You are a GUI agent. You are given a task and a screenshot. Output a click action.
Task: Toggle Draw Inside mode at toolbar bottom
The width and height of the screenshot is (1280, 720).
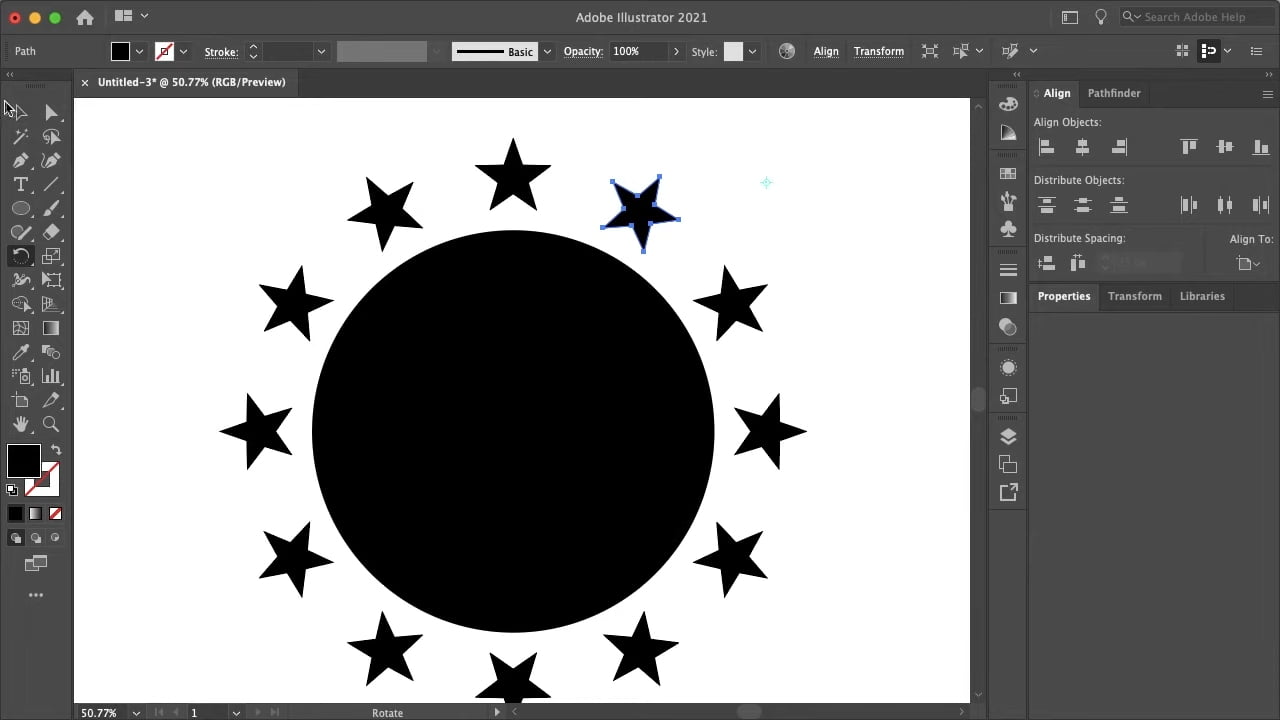coord(55,537)
